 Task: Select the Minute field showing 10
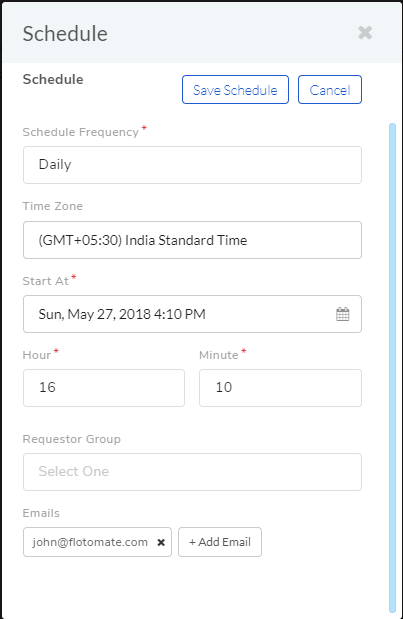coord(280,388)
